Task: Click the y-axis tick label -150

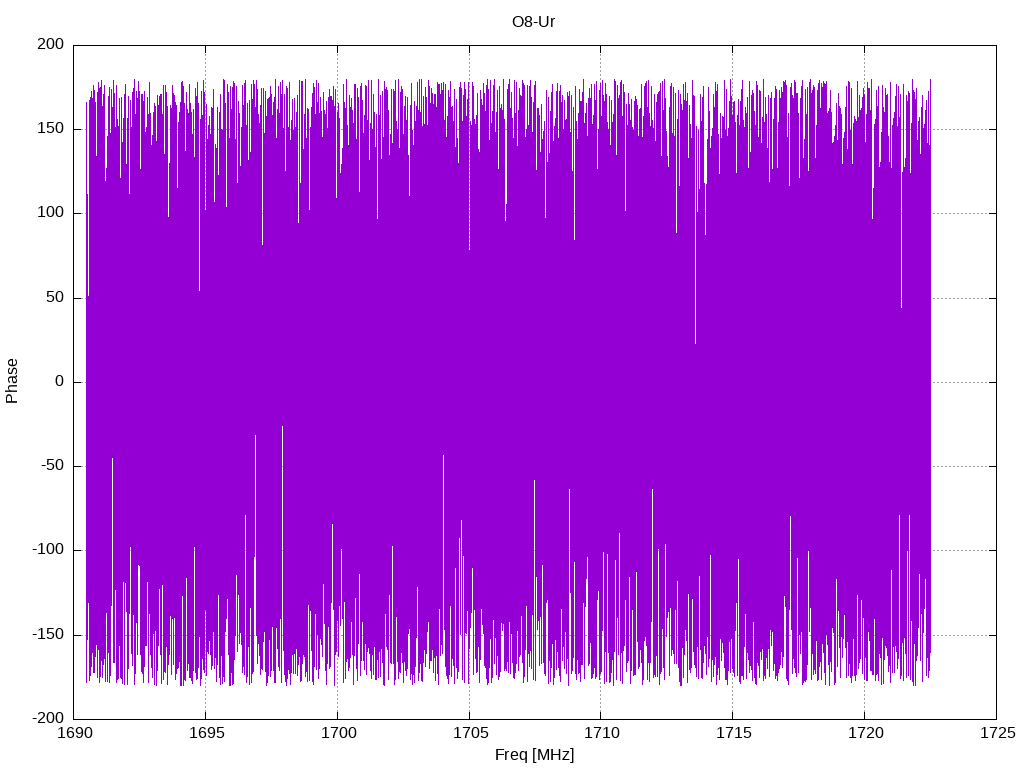Action: point(48,634)
